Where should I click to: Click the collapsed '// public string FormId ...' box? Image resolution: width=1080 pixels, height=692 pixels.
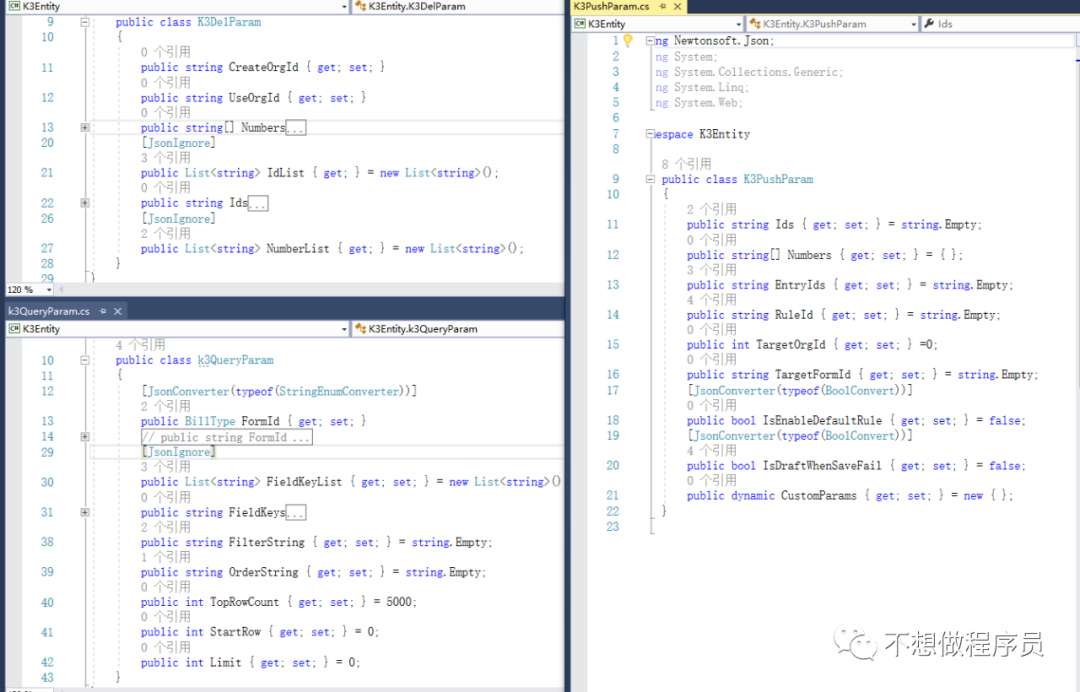[x=227, y=437]
